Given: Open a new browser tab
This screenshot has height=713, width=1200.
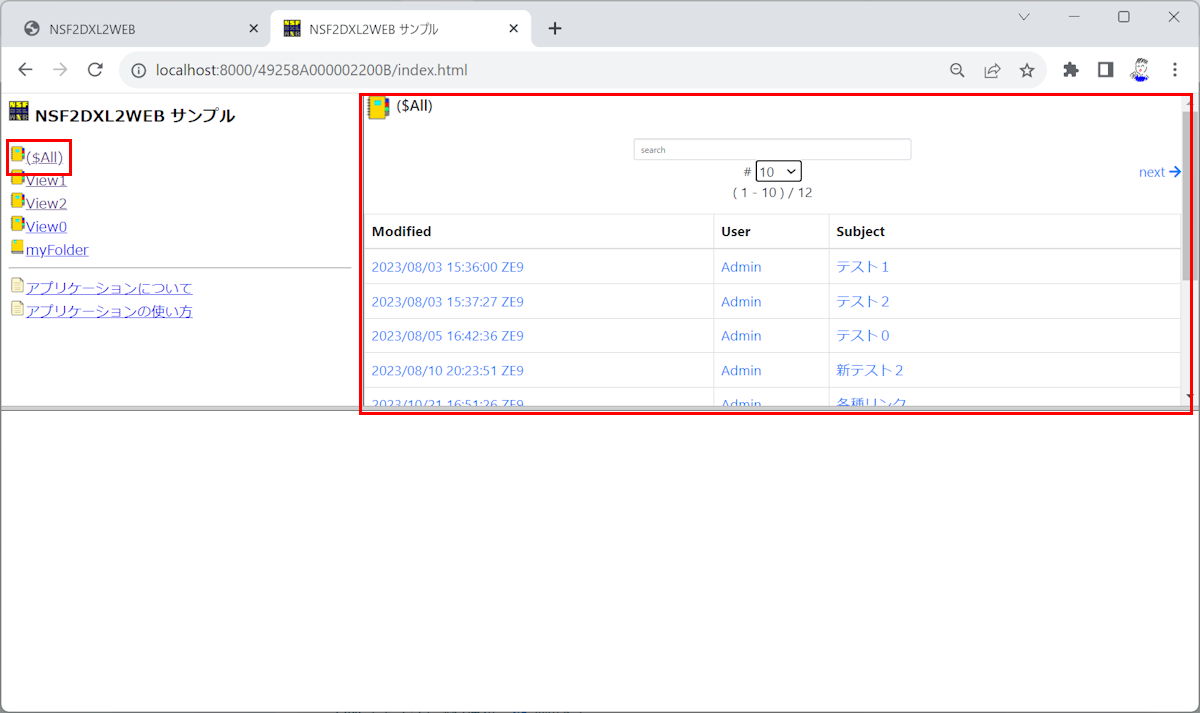Looking at the screenshot, I should 555,29.
